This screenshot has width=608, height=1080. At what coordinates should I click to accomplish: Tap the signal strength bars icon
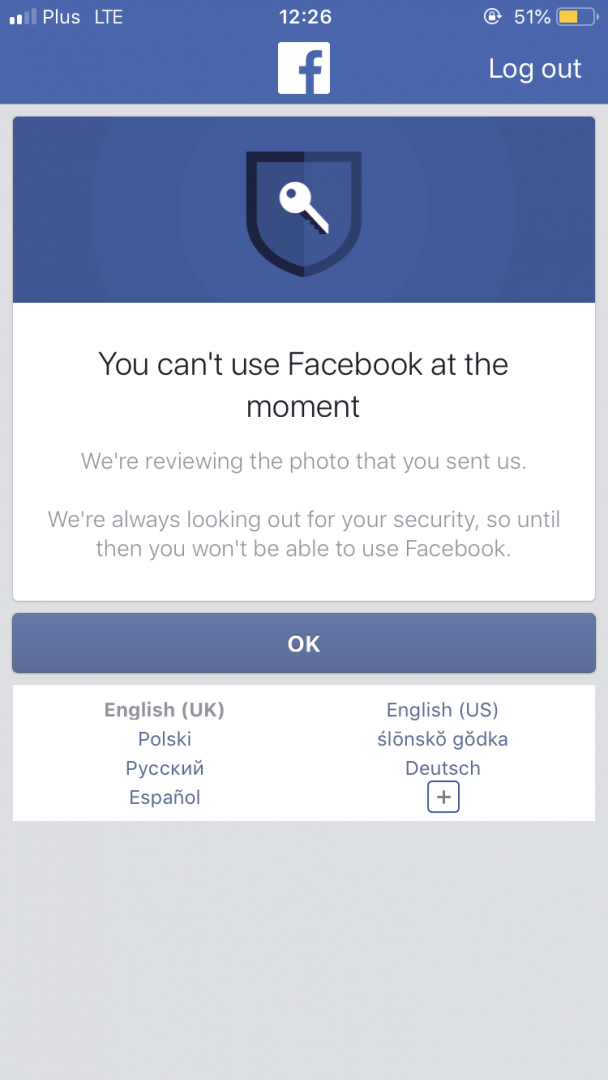tap(22, 17)
